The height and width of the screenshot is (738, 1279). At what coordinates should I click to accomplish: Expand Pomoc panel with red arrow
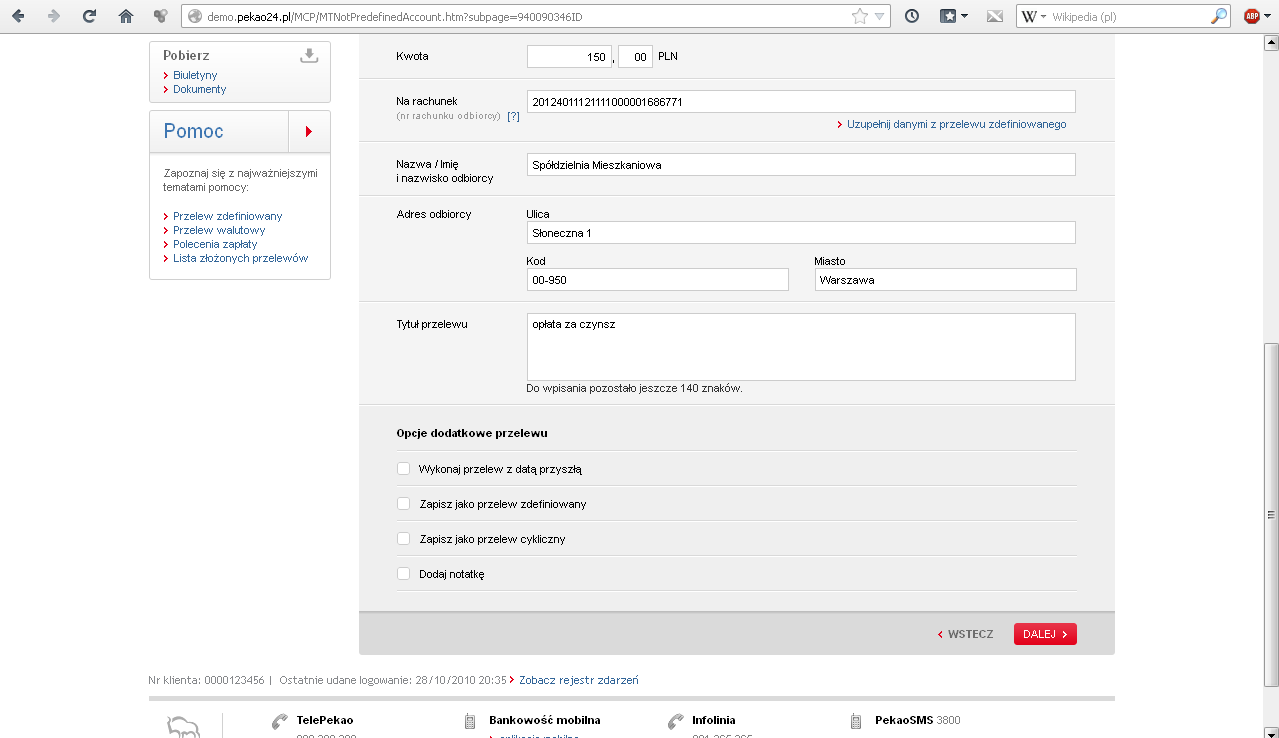tap(309, 131)
